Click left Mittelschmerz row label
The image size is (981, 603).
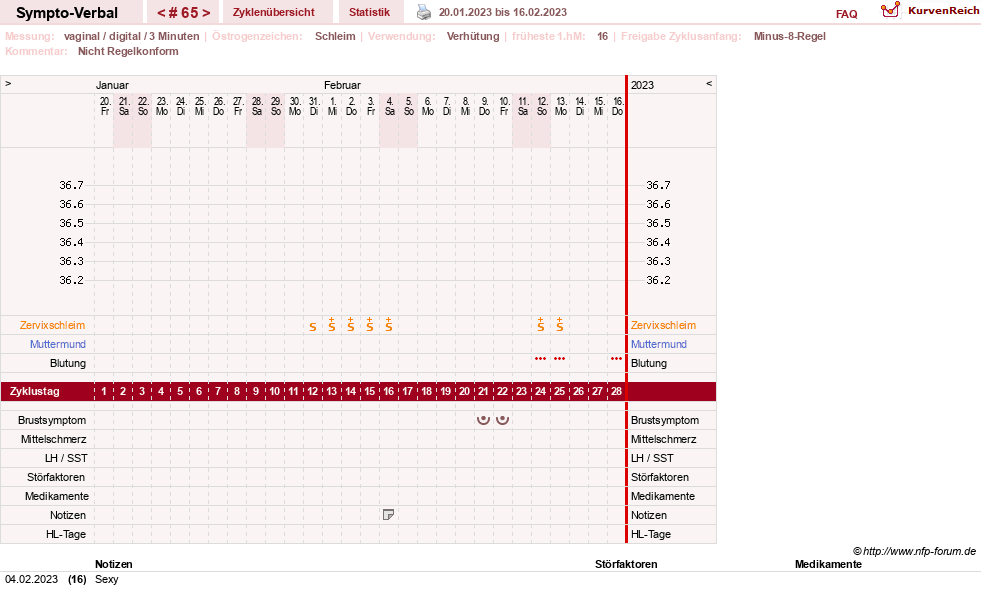tap(53, 439)
